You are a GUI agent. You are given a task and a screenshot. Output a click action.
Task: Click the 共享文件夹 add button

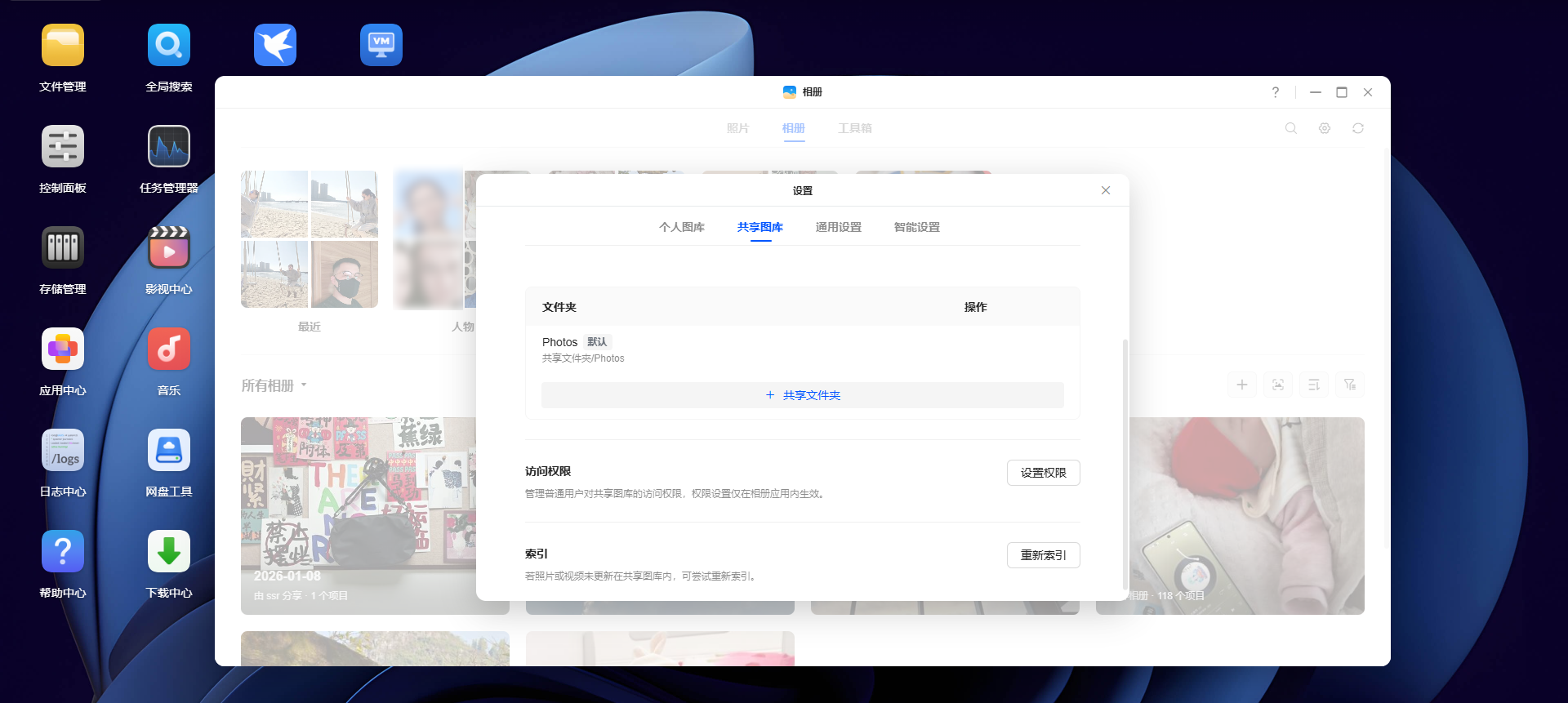pyautogui.click(x=803, y=395)
